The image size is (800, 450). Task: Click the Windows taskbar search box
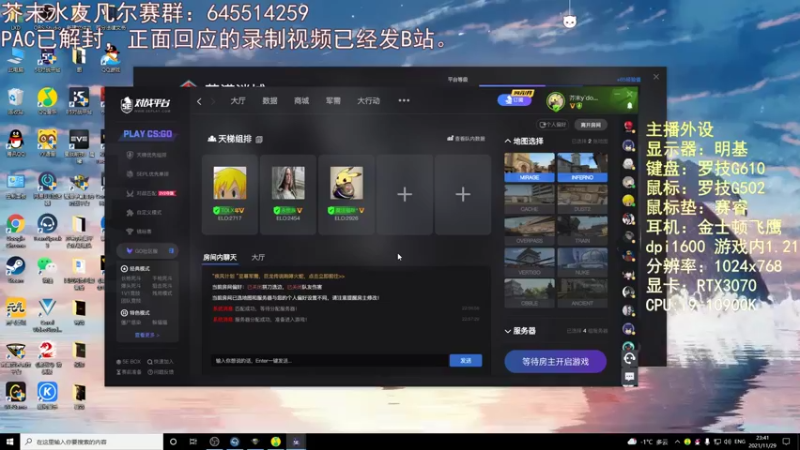pyautogui.click(x=91, y=442)
